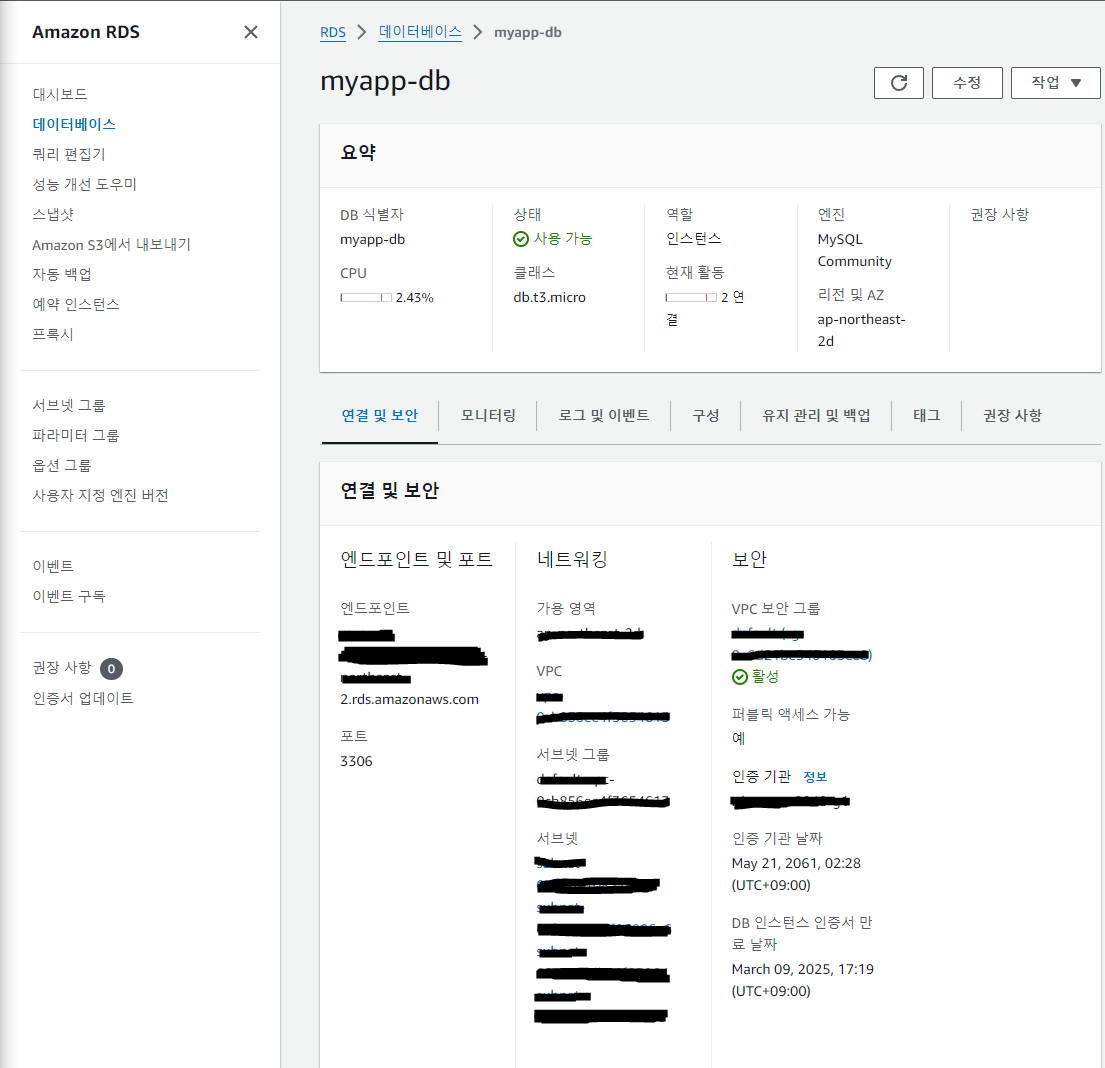1105x1068 pixels.
Task: Open 사용자 지정 엔진 버전 in sidebar
Action: pos(100,496)
